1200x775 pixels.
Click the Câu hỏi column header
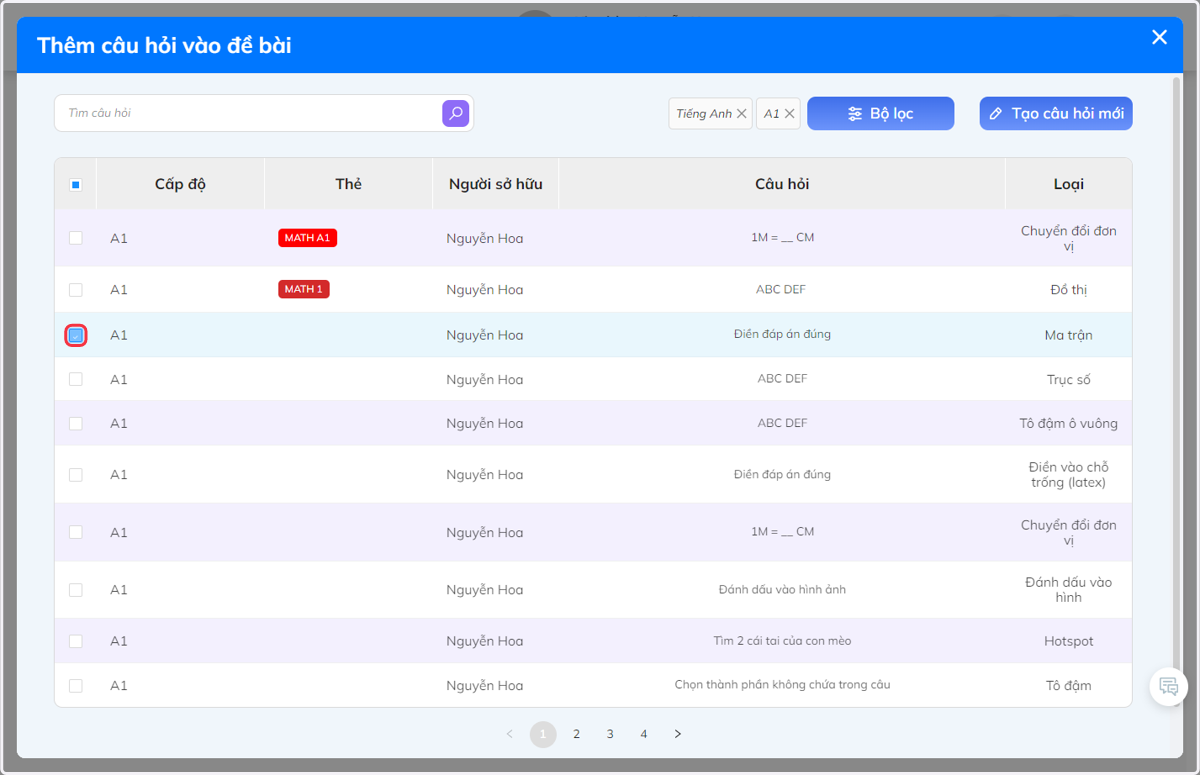pyautogui.click(x=782, y=184)
